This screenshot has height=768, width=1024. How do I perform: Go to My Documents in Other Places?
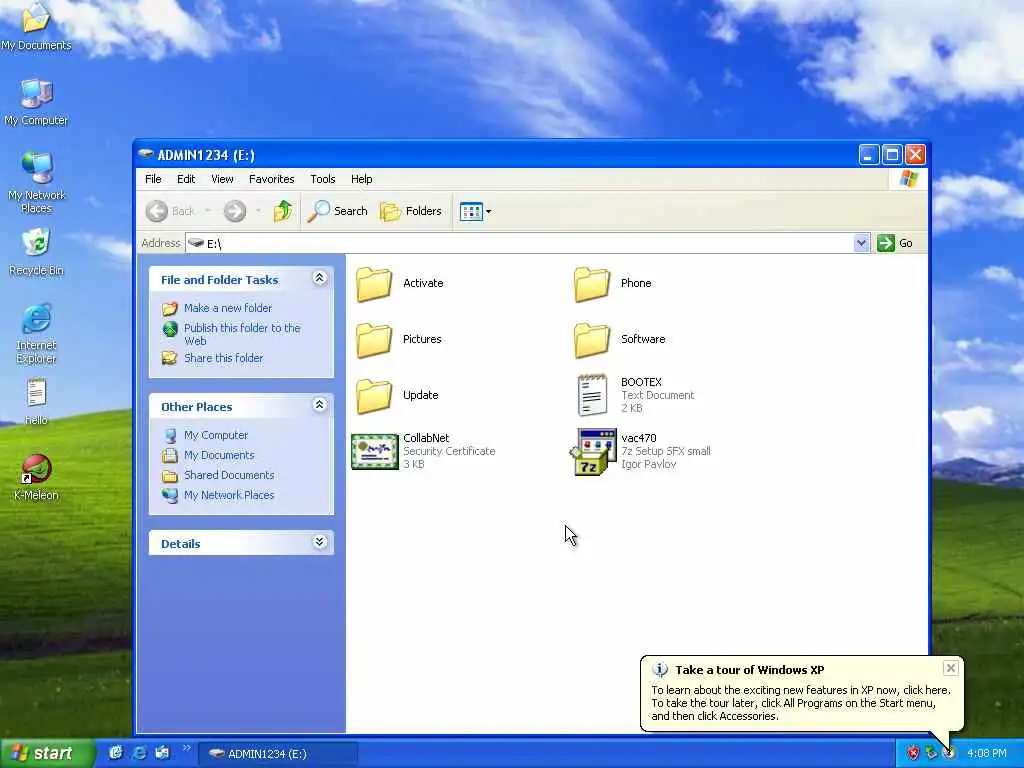click(219, 455)
